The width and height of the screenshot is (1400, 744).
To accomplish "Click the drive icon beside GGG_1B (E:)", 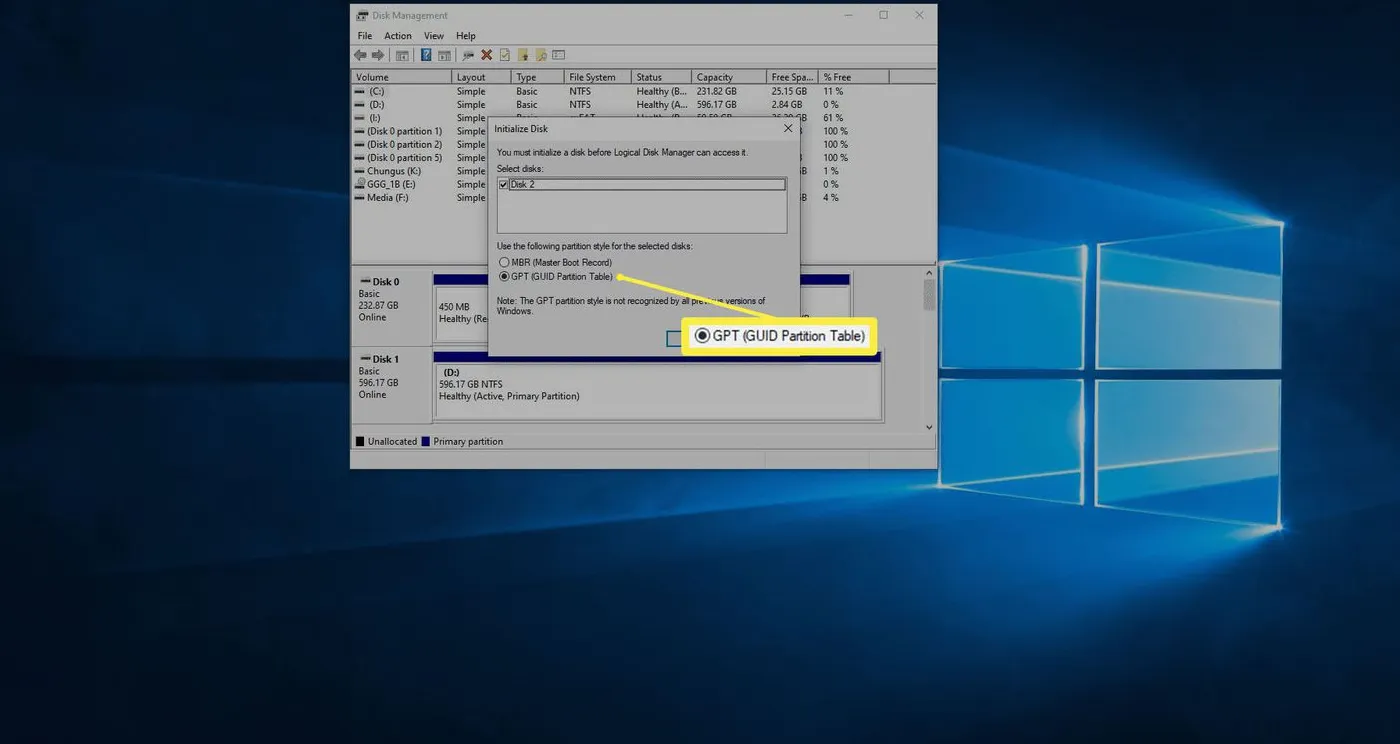I will click(360, 184).
